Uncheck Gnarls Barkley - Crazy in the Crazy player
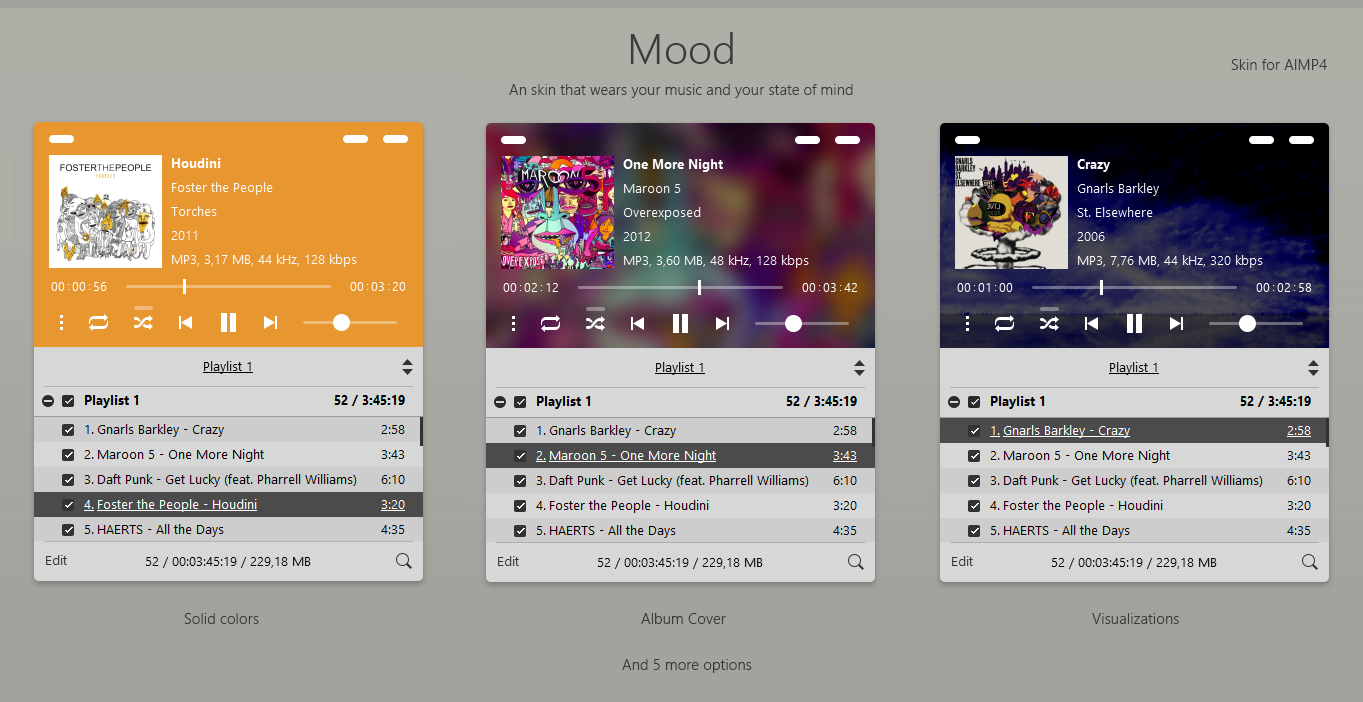 click(x=974, y=431)
